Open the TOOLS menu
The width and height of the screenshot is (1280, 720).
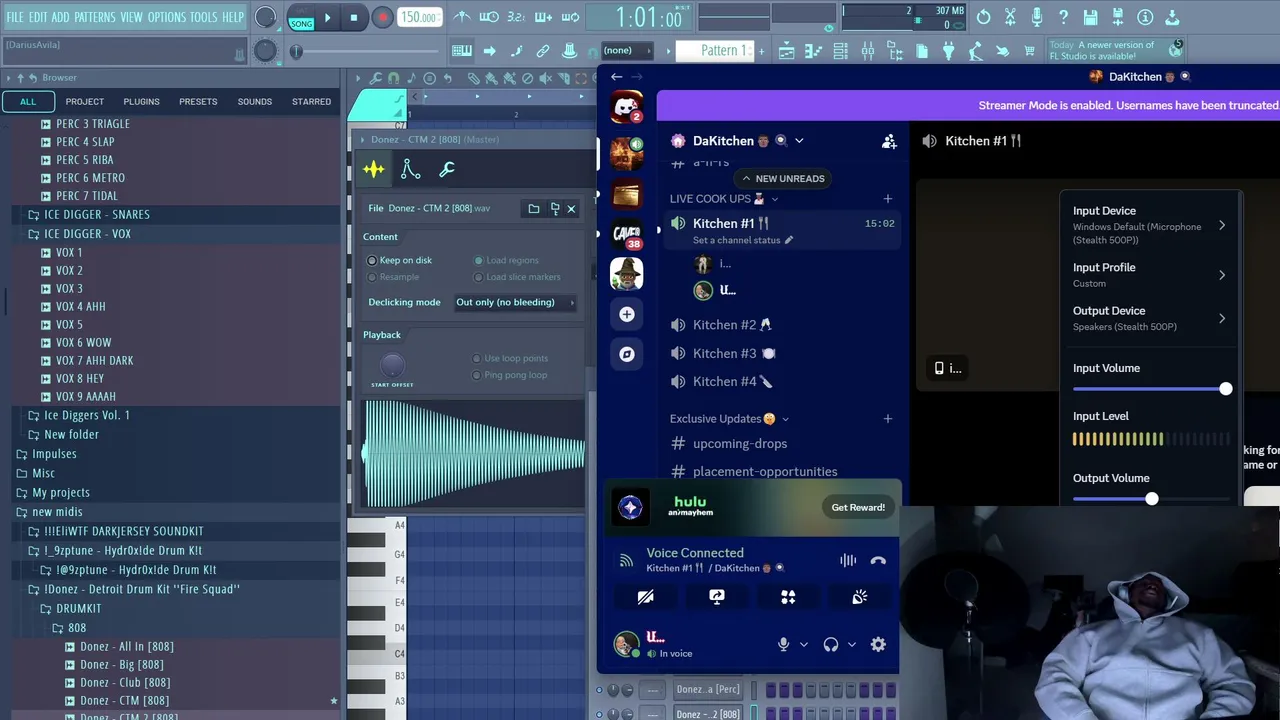click(x=204, y=17)
